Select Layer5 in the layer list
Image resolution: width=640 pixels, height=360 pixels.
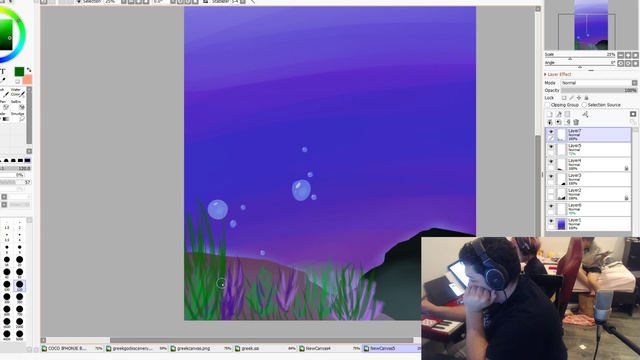pos(589,149)
